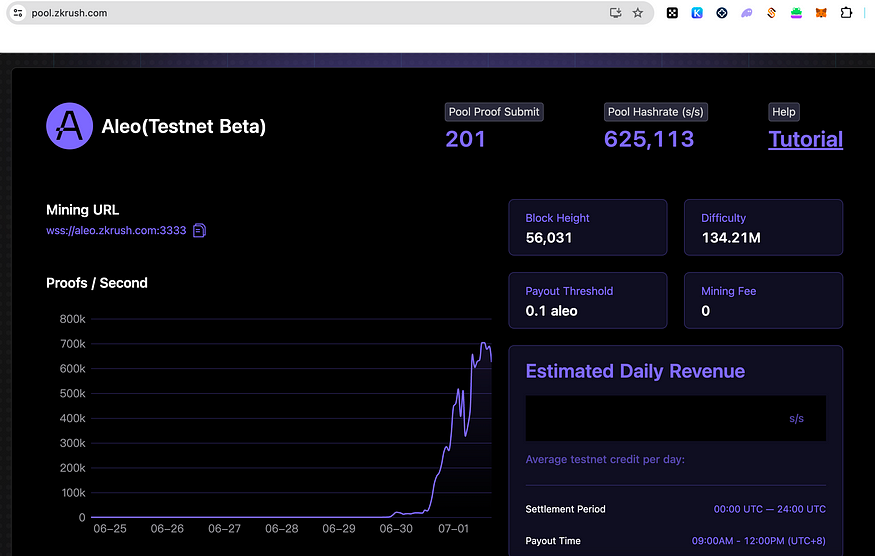875x556 pixels.
Task: Click the 0.1 aleo payout value
Action: point(551,311)
